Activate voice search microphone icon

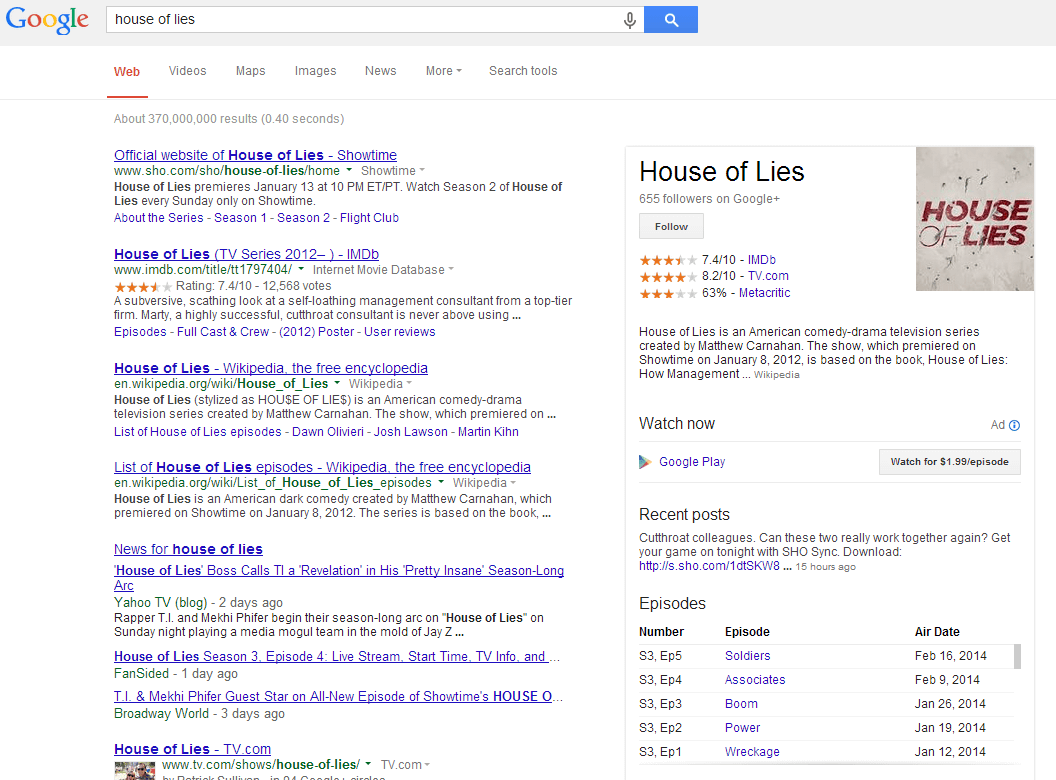[630, 20]
